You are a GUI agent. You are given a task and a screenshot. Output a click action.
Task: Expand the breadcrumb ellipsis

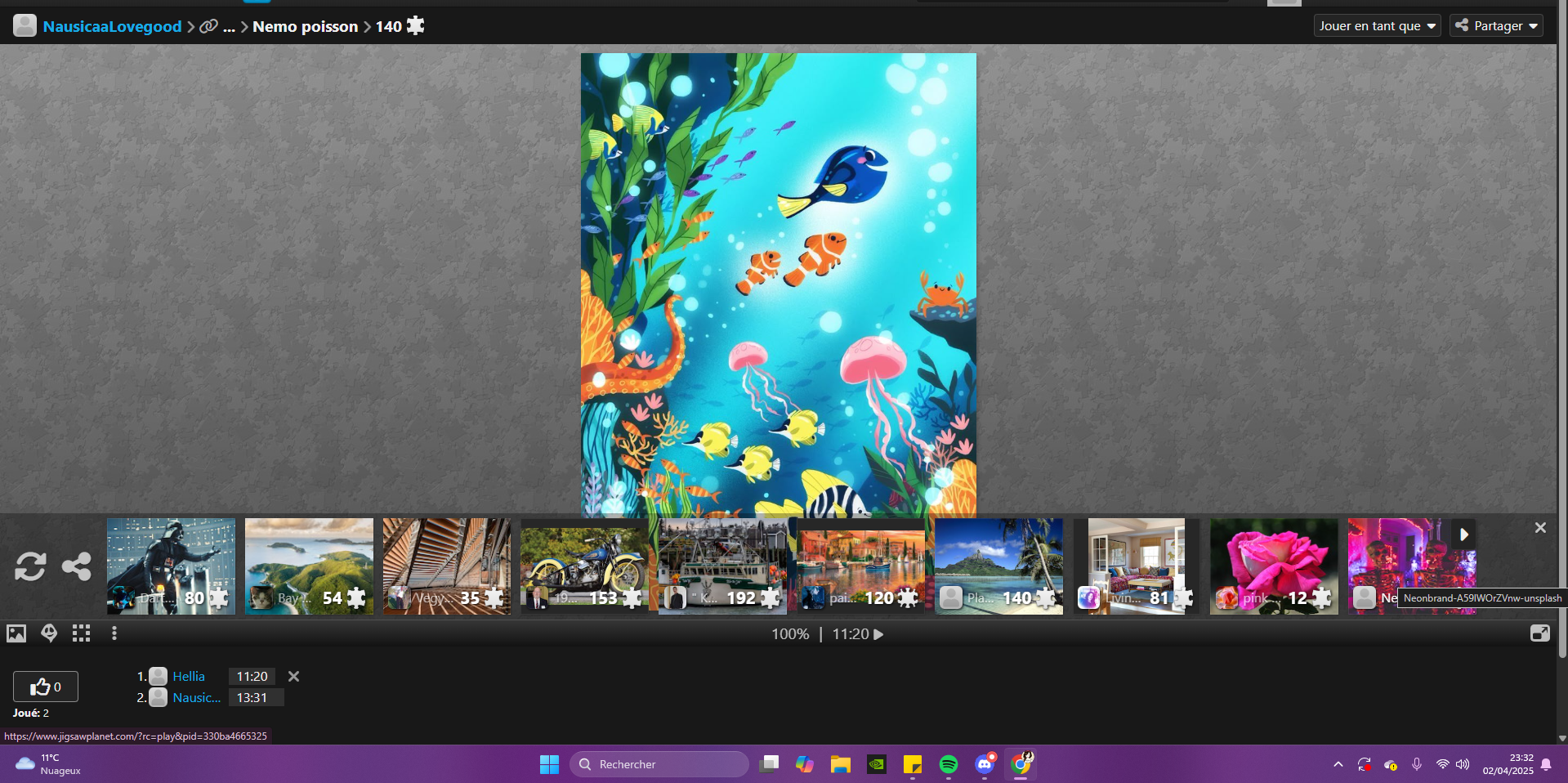point(230,27)
